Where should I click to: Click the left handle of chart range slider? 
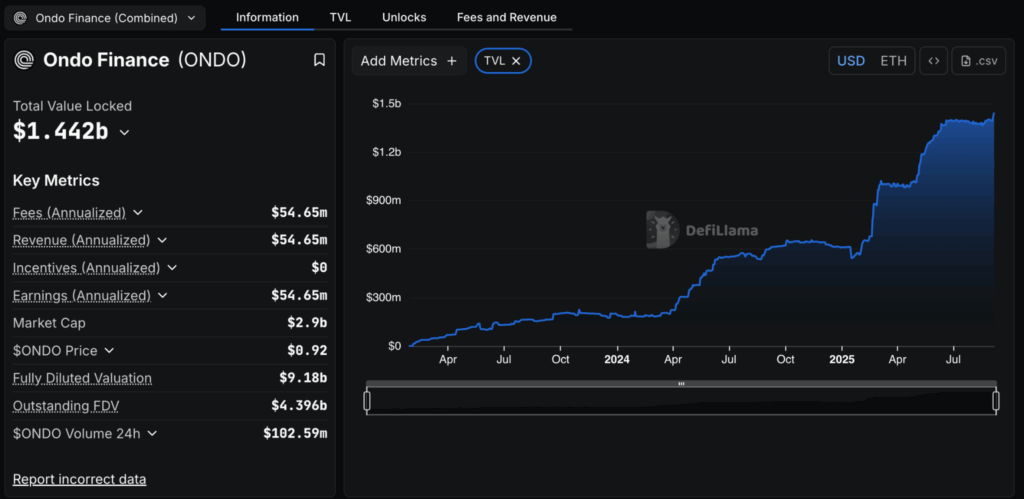point(367,401)
